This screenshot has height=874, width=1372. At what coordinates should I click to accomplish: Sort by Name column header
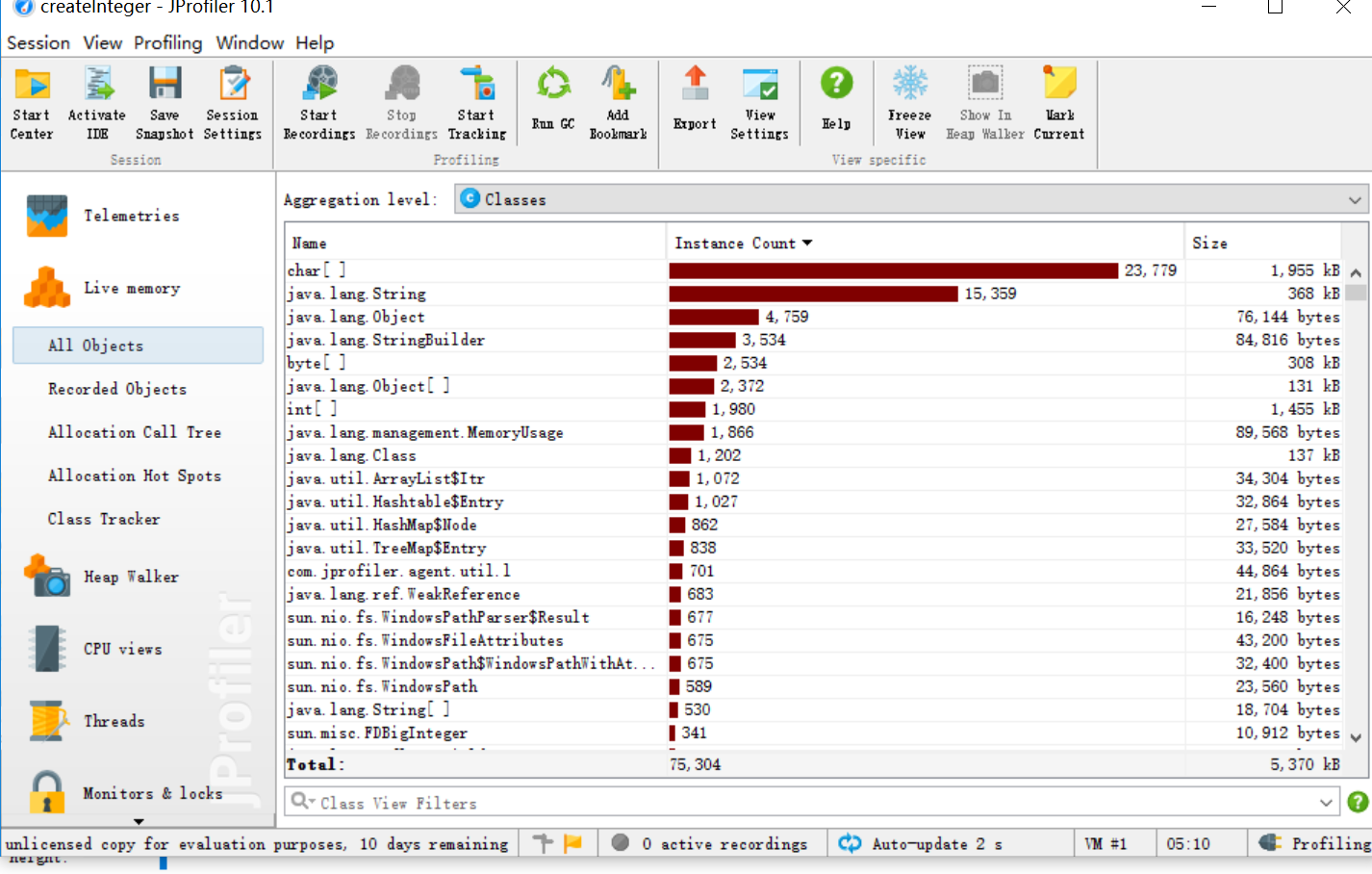[475, 244]
